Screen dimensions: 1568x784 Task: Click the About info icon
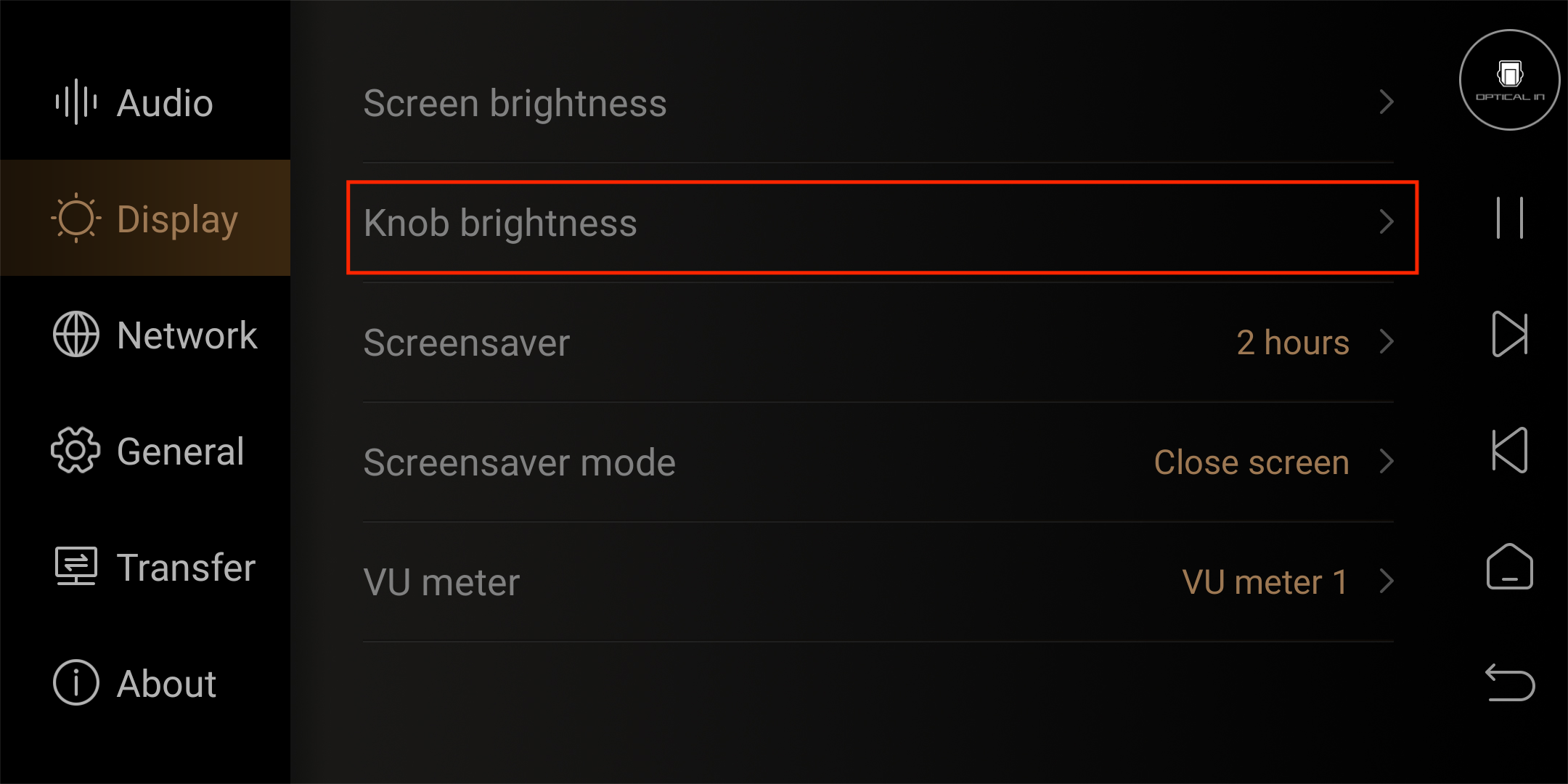click(x=76, y=682)
